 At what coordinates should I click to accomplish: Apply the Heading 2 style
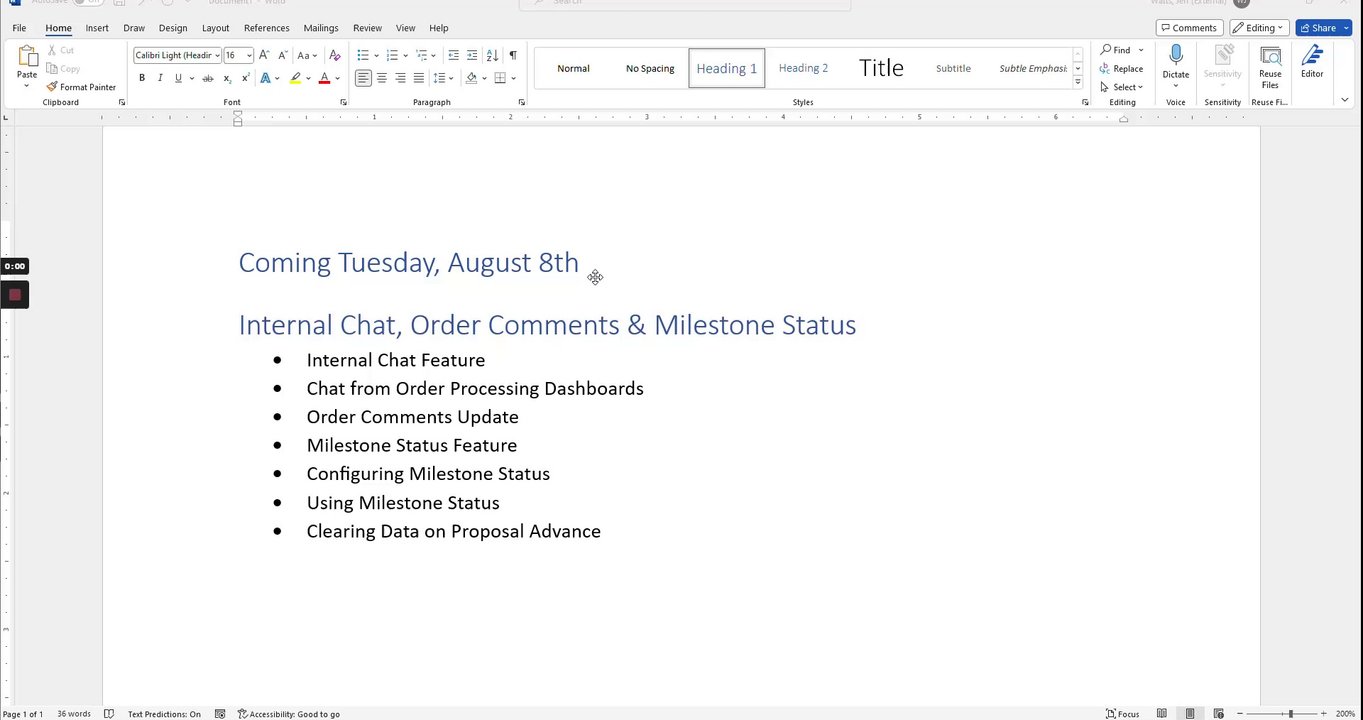803,68
